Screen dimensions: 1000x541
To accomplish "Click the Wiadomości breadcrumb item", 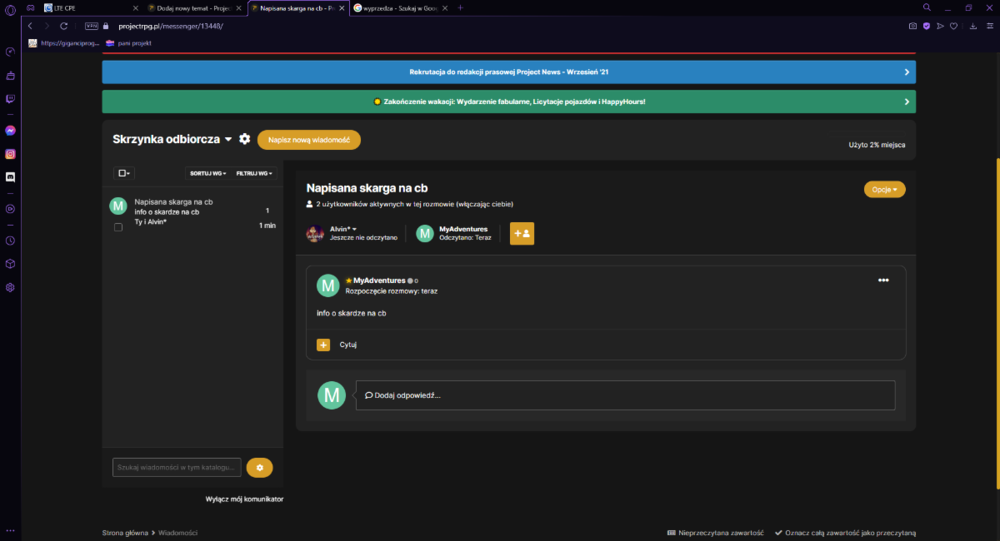I will (x=178, y=533).
